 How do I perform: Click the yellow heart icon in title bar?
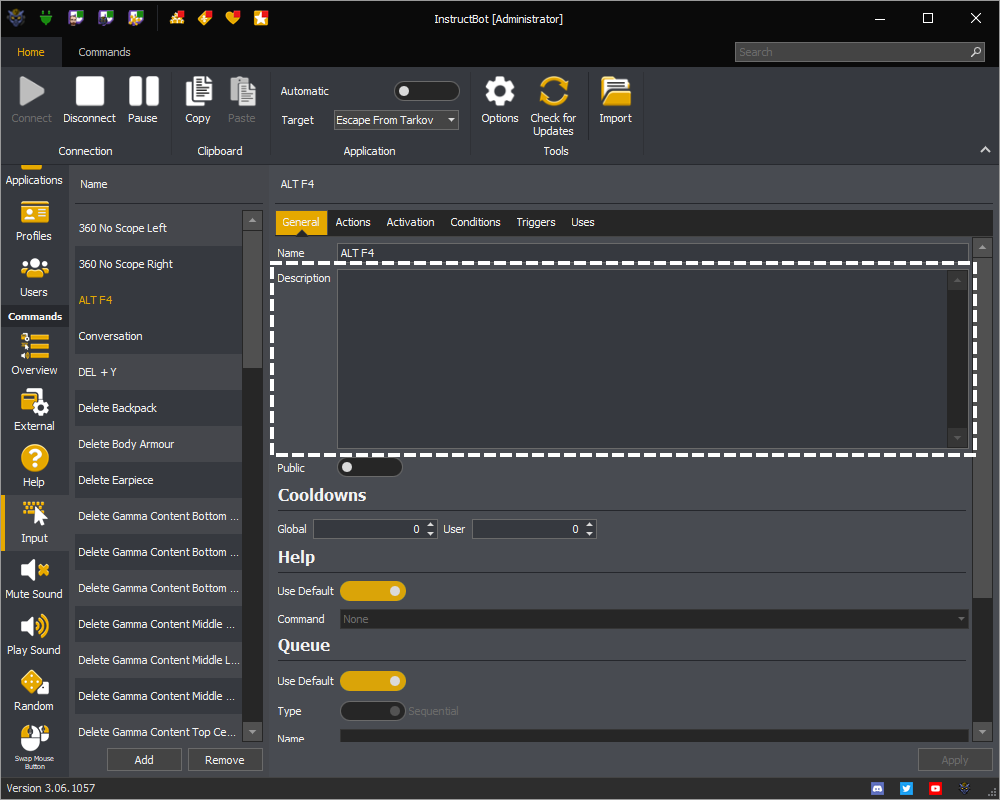point(233,18)
